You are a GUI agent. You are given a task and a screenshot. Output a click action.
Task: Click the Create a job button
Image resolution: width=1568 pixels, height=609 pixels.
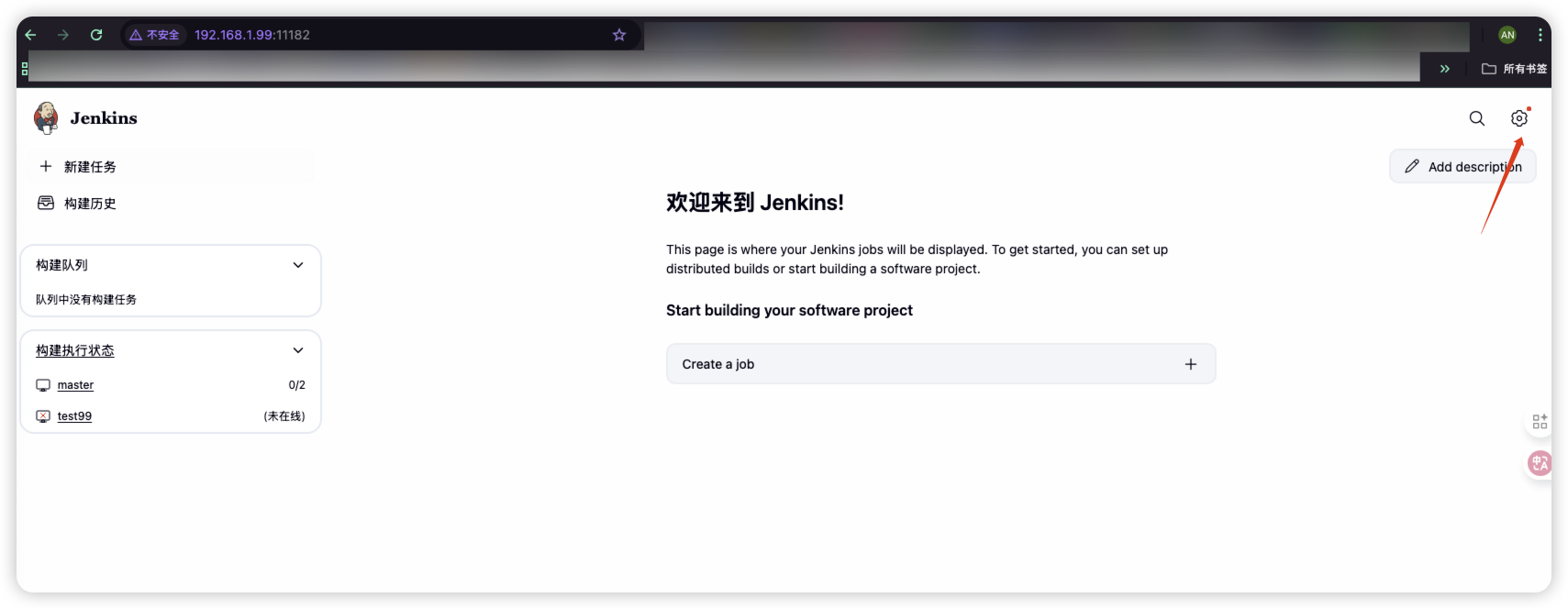940,364
